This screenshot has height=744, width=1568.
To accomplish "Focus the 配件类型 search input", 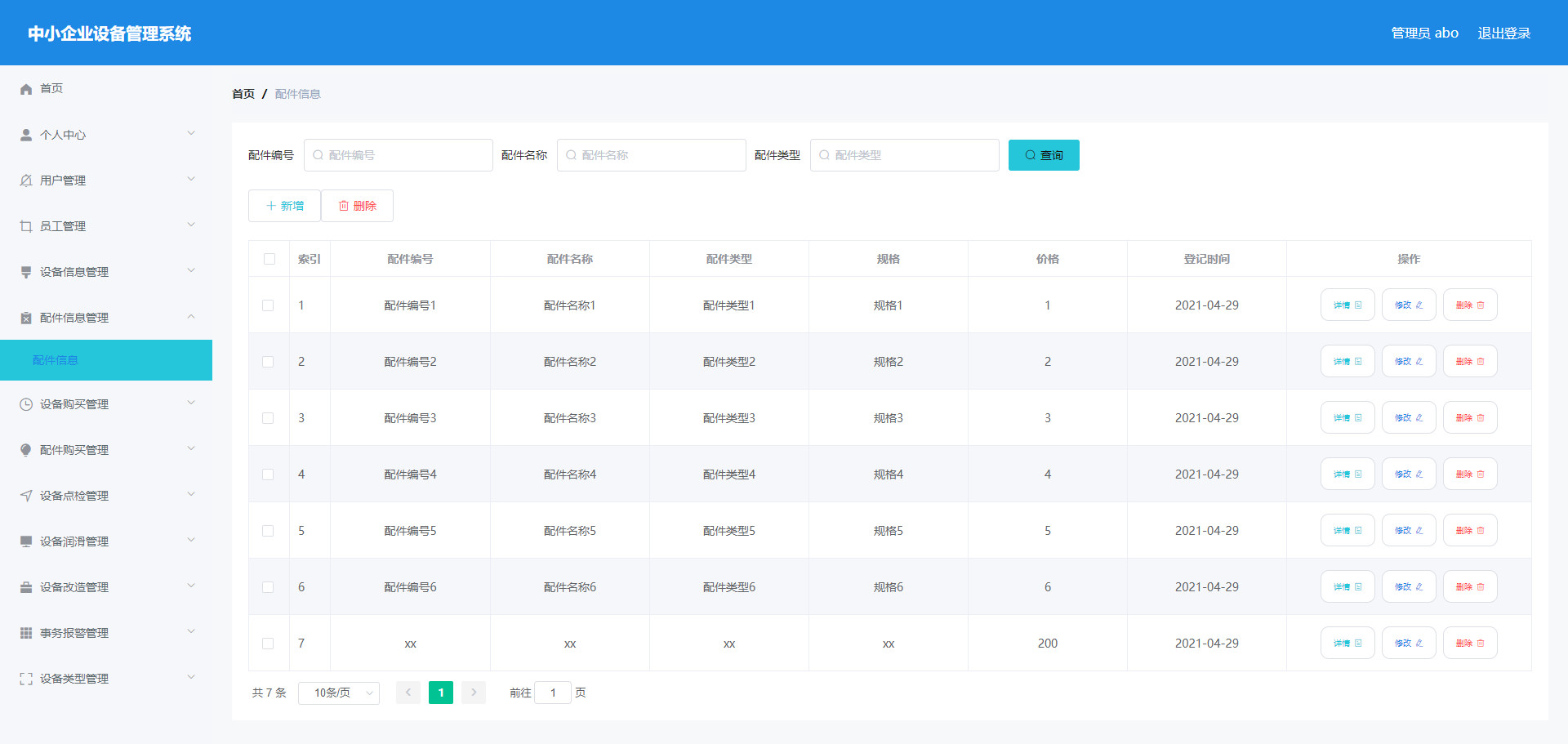I will click(905, 155).
